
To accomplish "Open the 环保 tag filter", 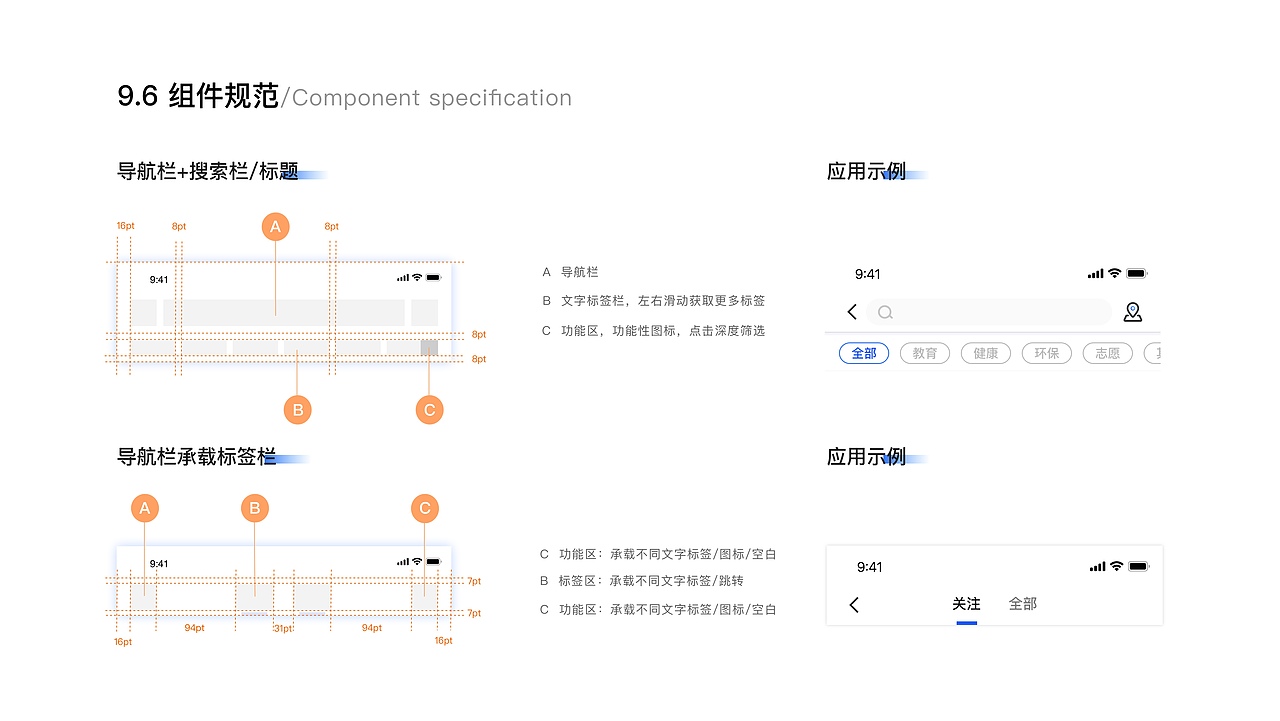I will pyautogui.click(x=1046, y=353).
